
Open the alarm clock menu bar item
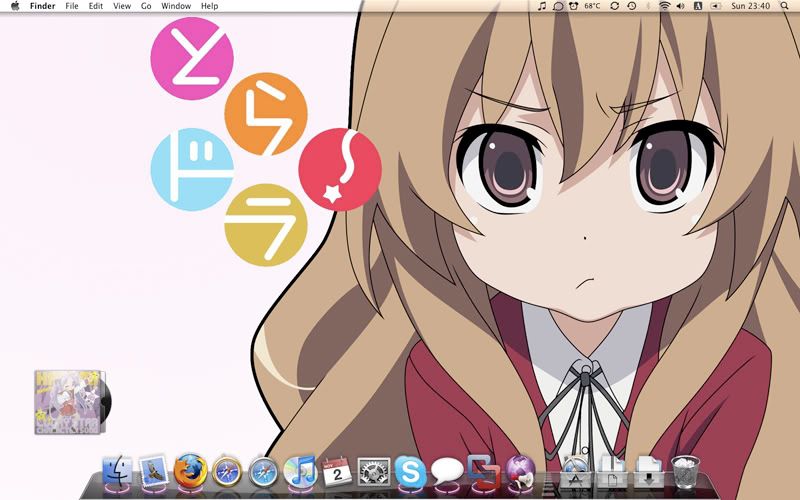(x=574, y=6)
